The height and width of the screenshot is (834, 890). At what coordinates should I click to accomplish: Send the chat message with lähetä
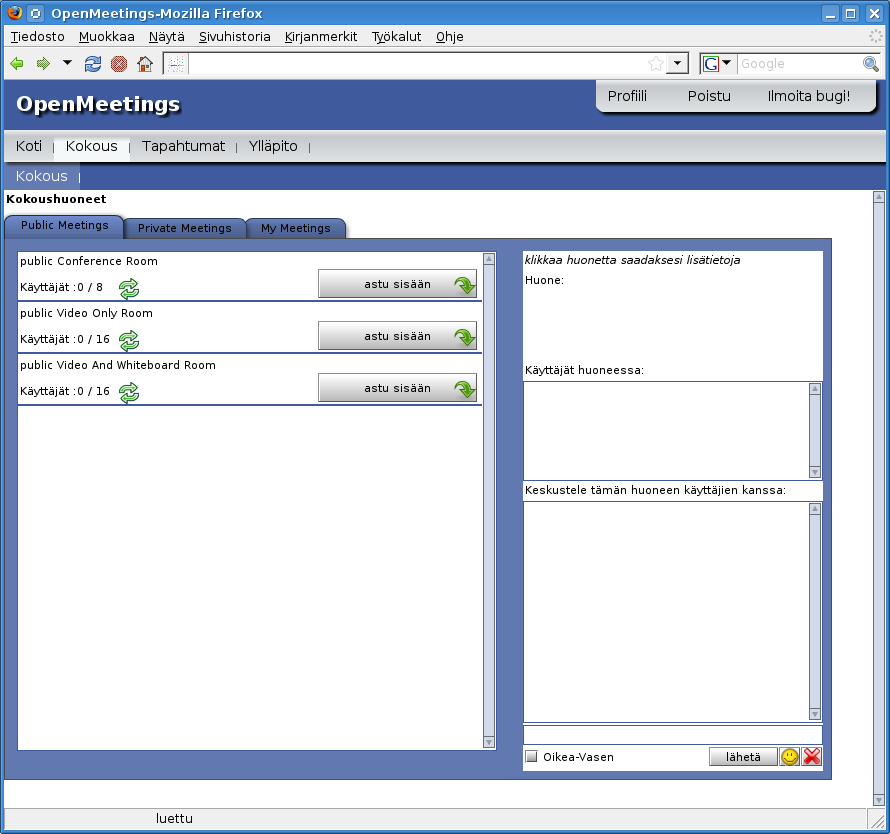[743, 757]
